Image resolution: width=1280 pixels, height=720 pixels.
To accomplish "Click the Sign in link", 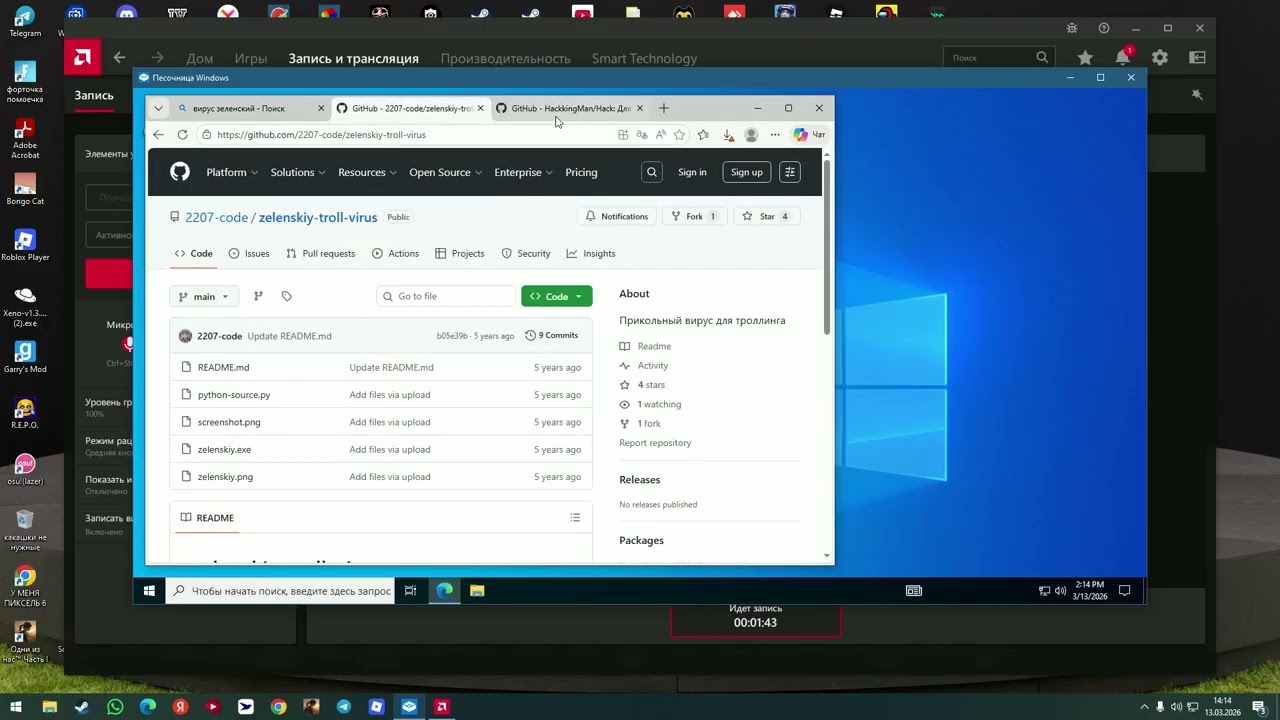I will click(692, 172).
